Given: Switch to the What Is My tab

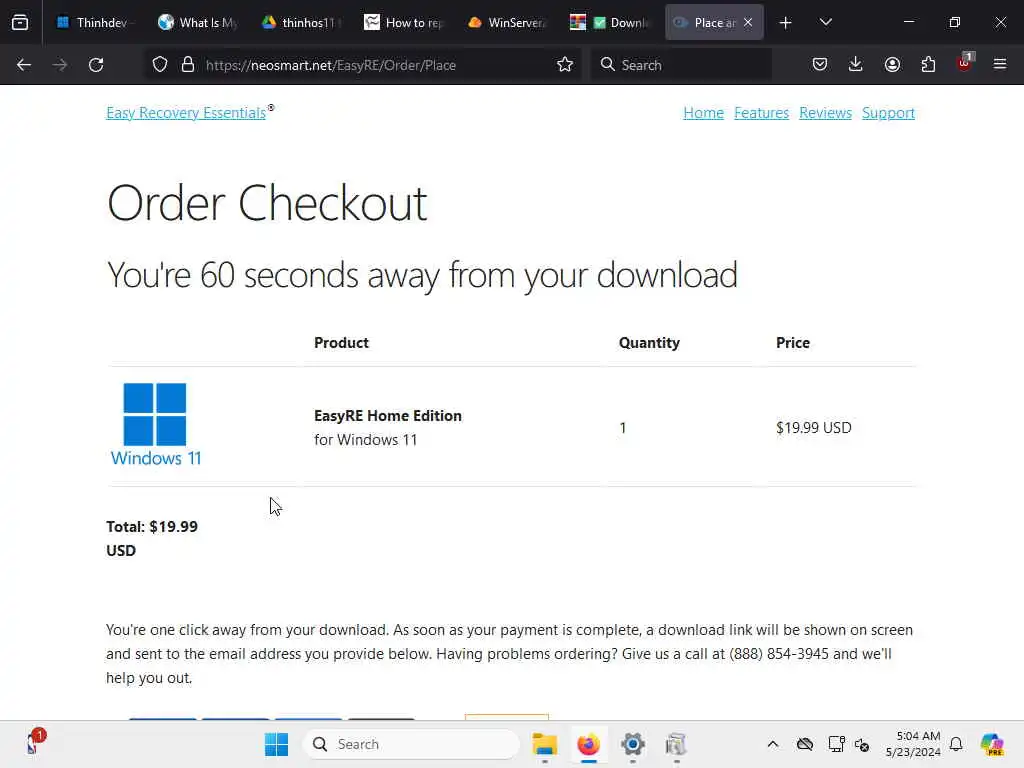Looking at the screenshot, I should pos(198,23).
